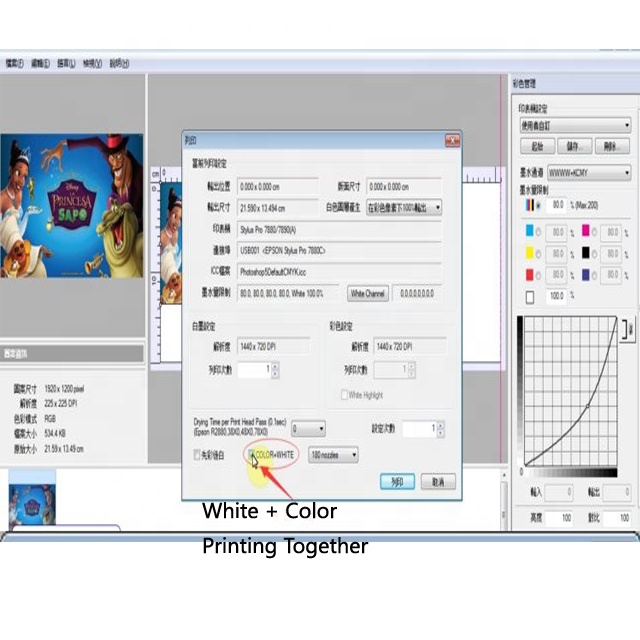Toggle the White Highlight checkbox
This screenshot has width=640, height=640.
coord(344,395)
